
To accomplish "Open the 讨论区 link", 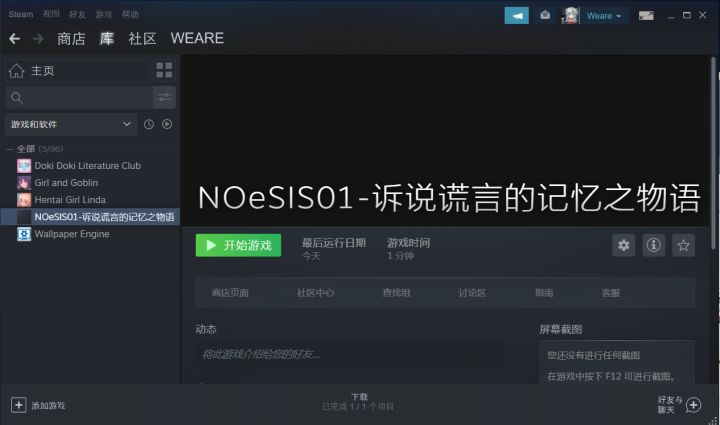I will 472,293.
